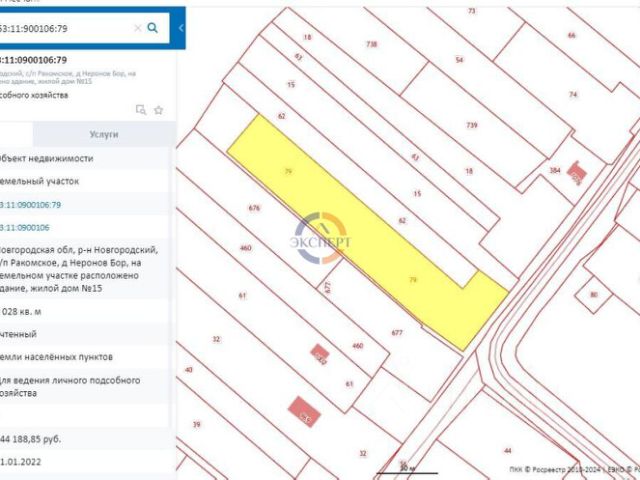Click parcel 80 small square plot

[594, 294]
